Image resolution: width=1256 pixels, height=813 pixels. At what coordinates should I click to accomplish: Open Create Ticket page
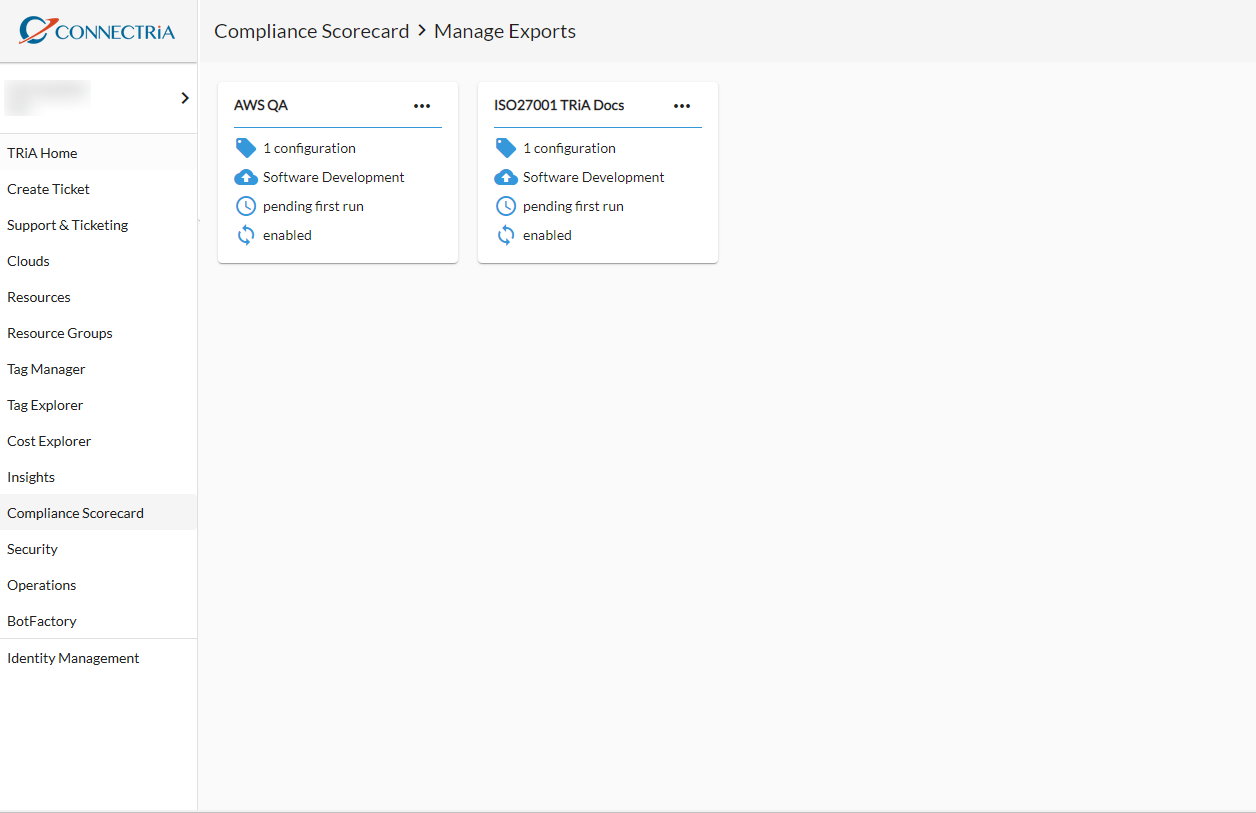(98, 189)
